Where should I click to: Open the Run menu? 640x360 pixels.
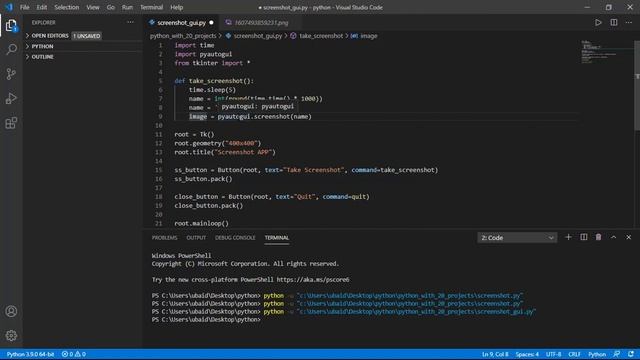point(127,7)
